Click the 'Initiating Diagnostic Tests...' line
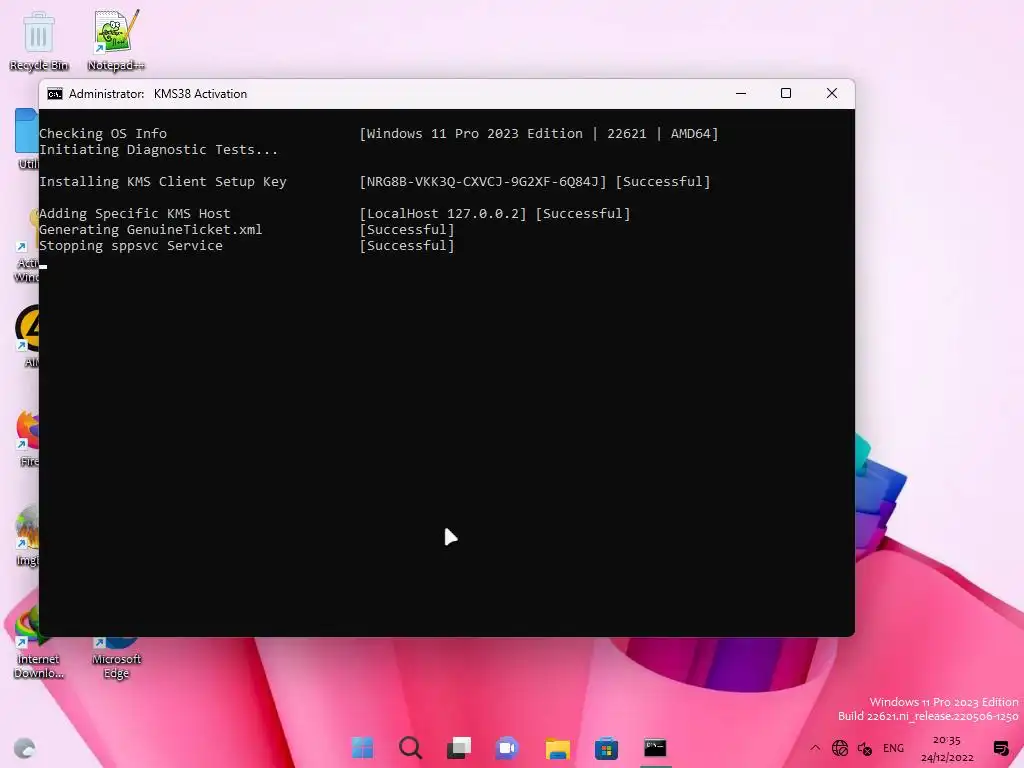The width and height of the screenshot is (1024, 768). tap(159, 150)
